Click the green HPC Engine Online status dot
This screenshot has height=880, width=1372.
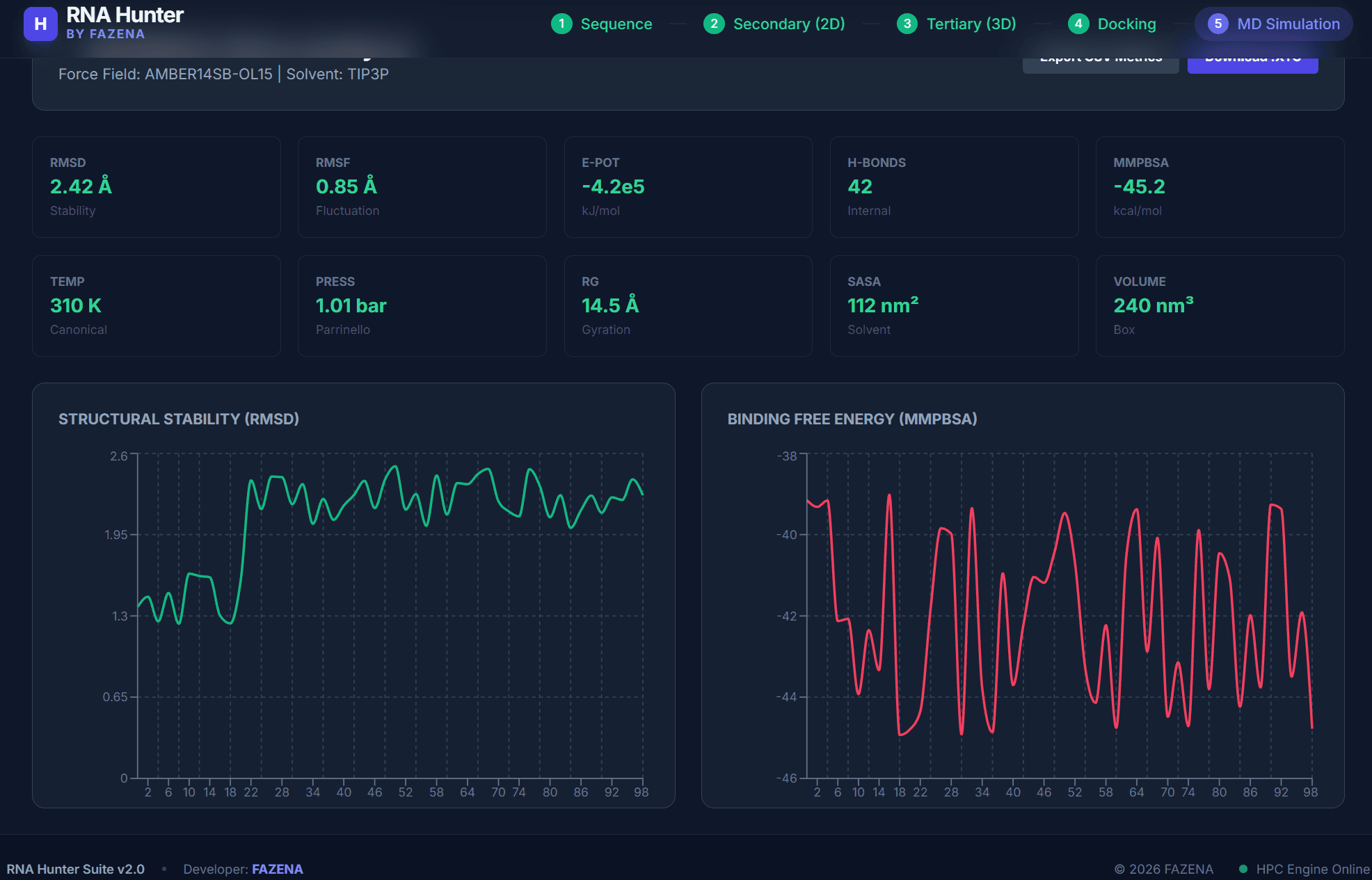1244,869
